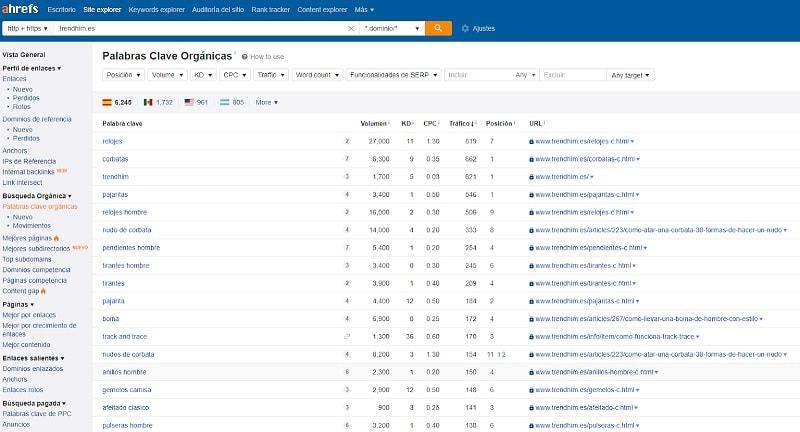Collapse the Enlaces salientes section
This screenshot has height=432, width=800.
[33, 358]
